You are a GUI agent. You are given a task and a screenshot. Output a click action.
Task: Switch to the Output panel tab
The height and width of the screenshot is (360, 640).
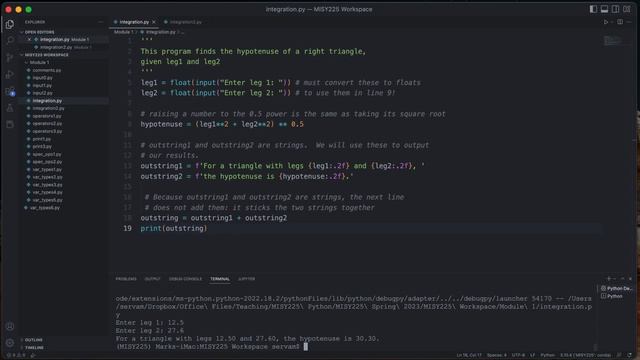tap(152, 279)
